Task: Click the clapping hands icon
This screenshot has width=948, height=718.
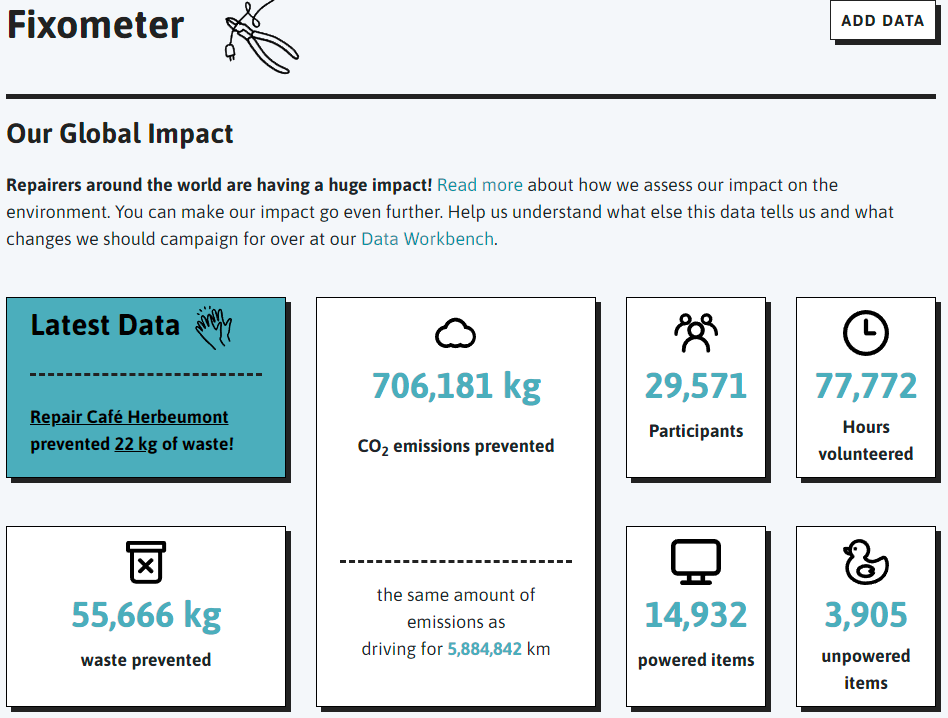Action: 213,327
